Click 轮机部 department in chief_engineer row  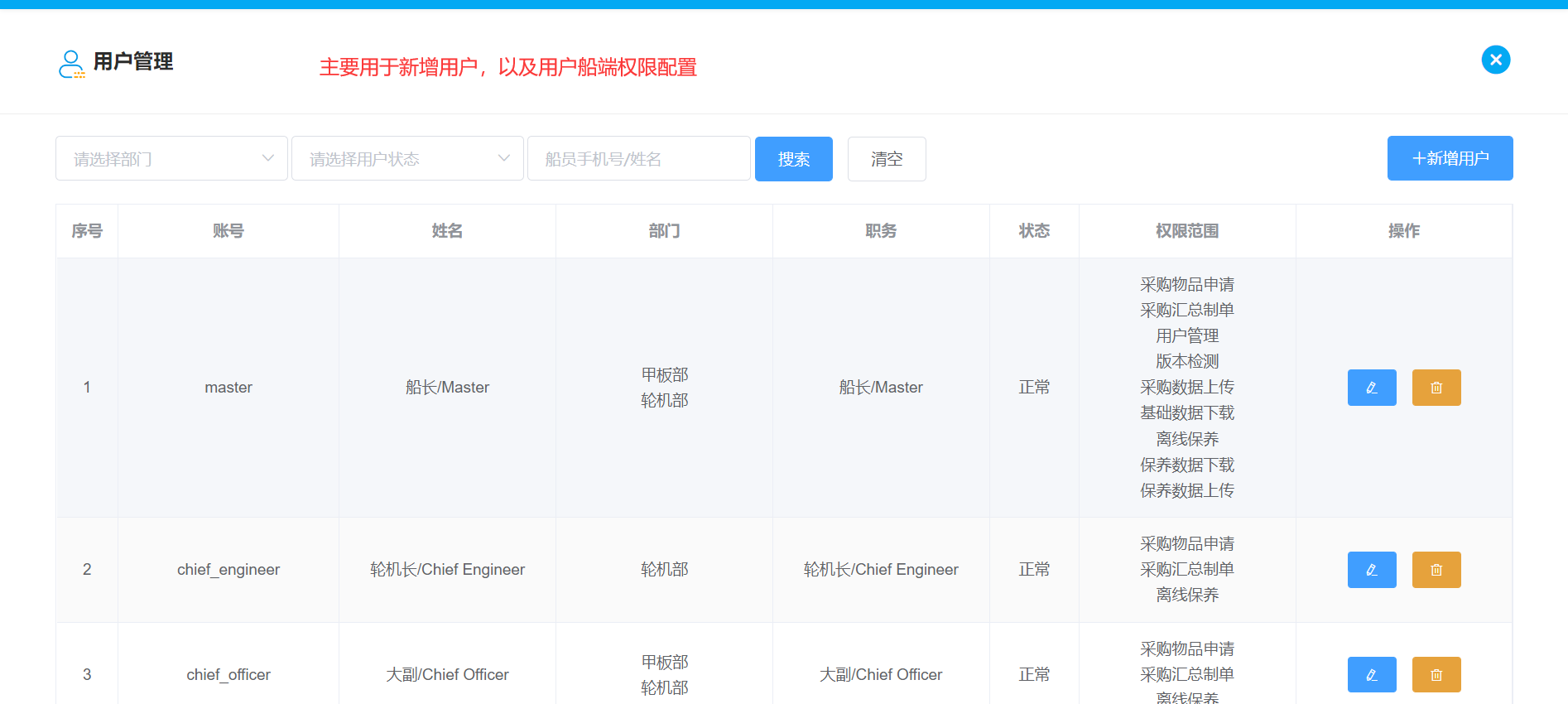pos(664,570)
